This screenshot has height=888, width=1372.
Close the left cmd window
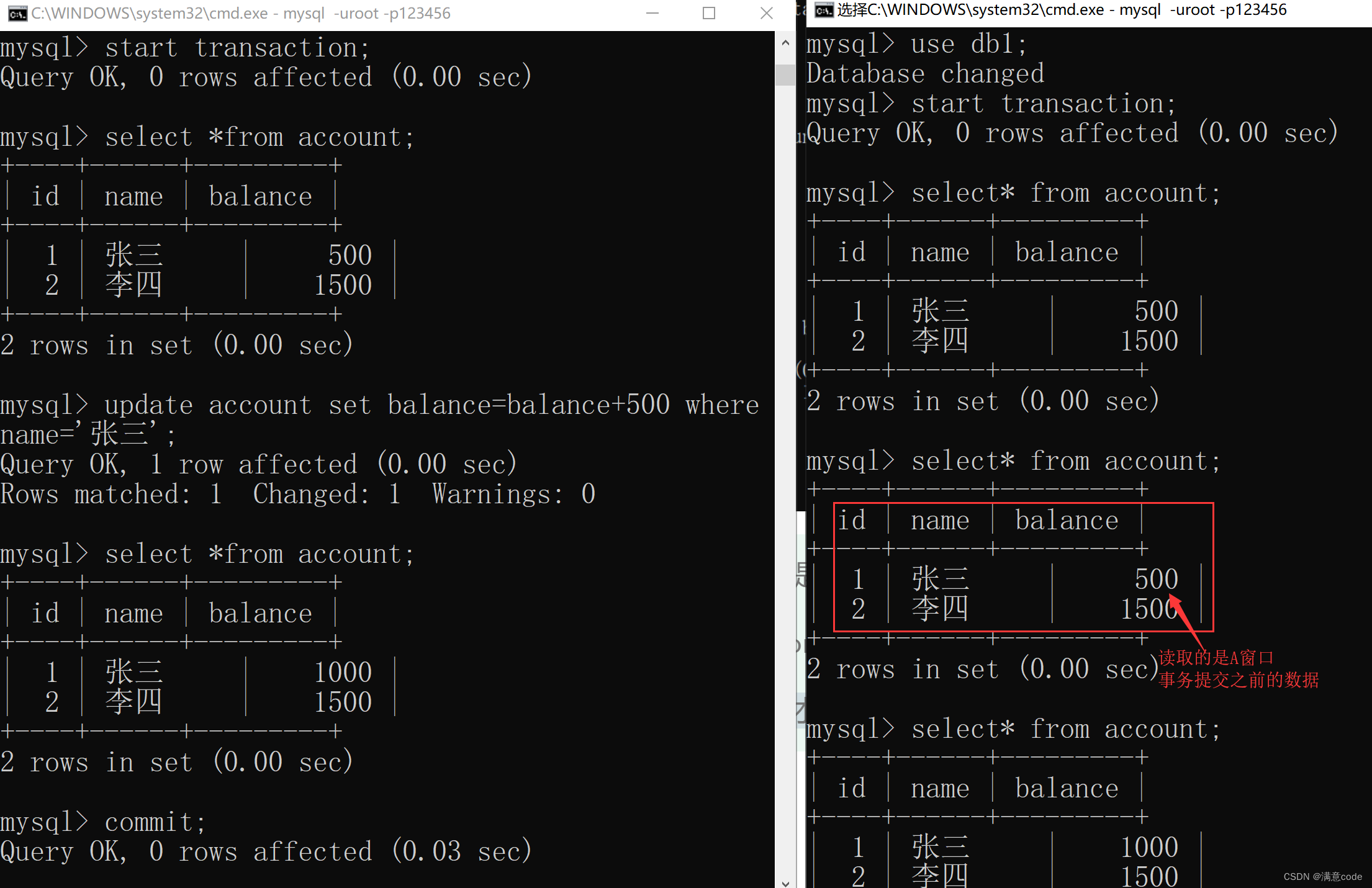767,13
